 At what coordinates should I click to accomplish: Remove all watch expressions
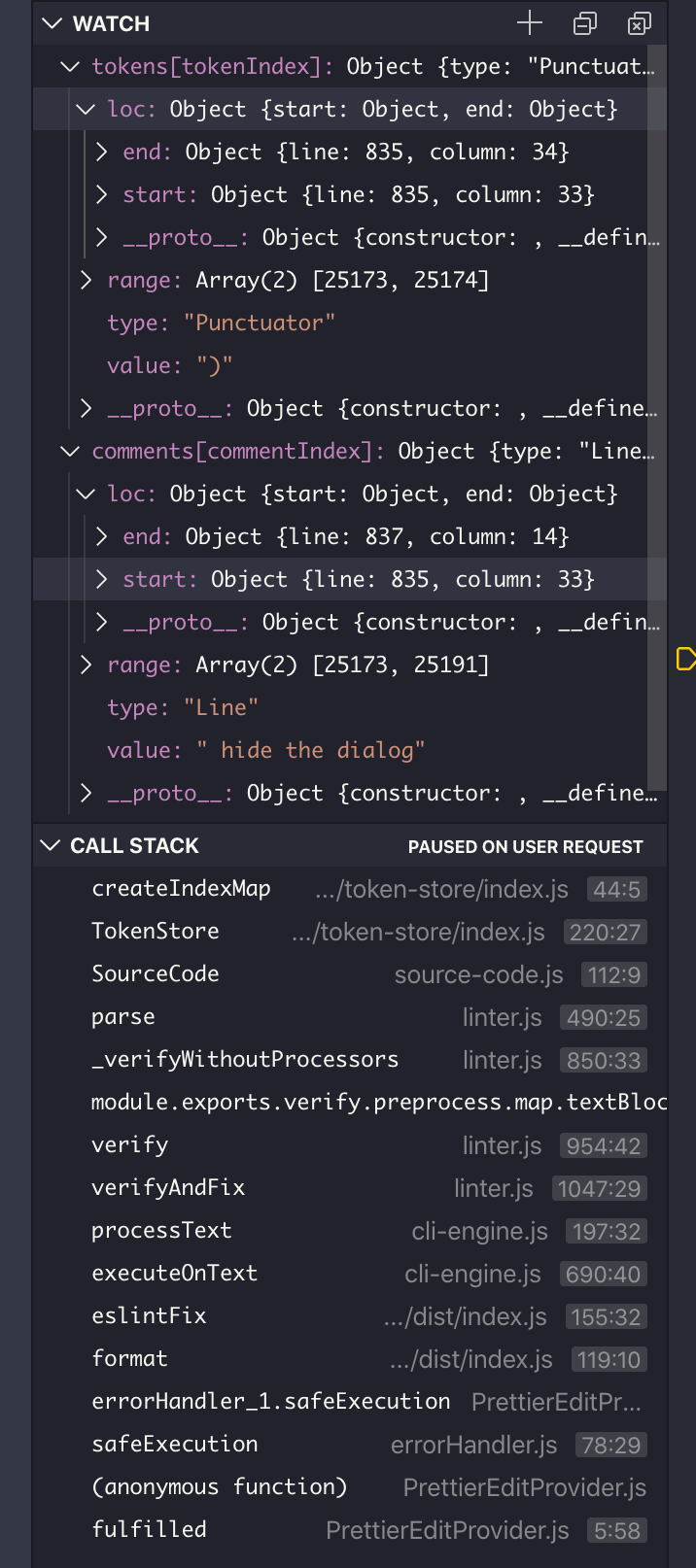point(639,23)
